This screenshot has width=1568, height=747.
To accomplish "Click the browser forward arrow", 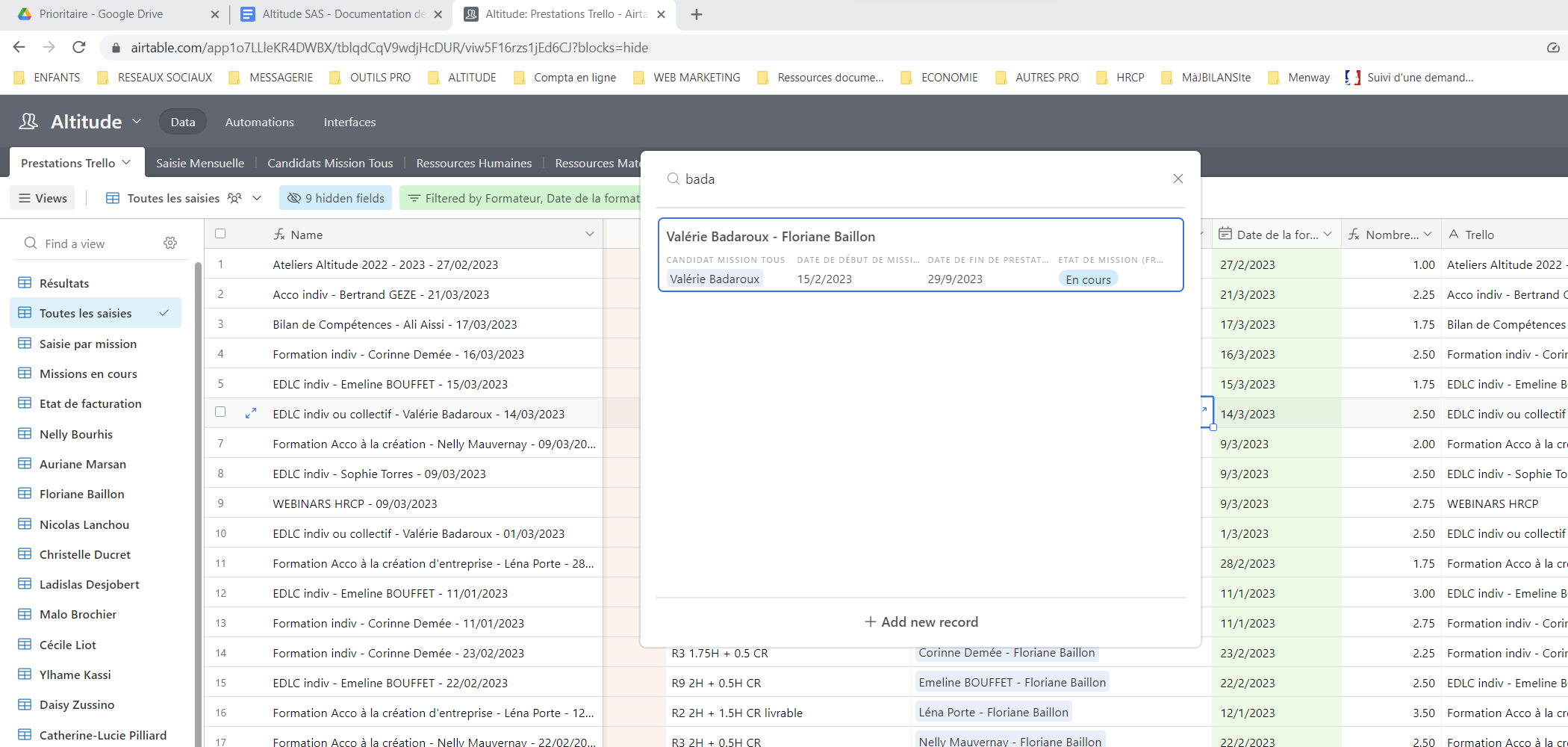I will point(49,47).
